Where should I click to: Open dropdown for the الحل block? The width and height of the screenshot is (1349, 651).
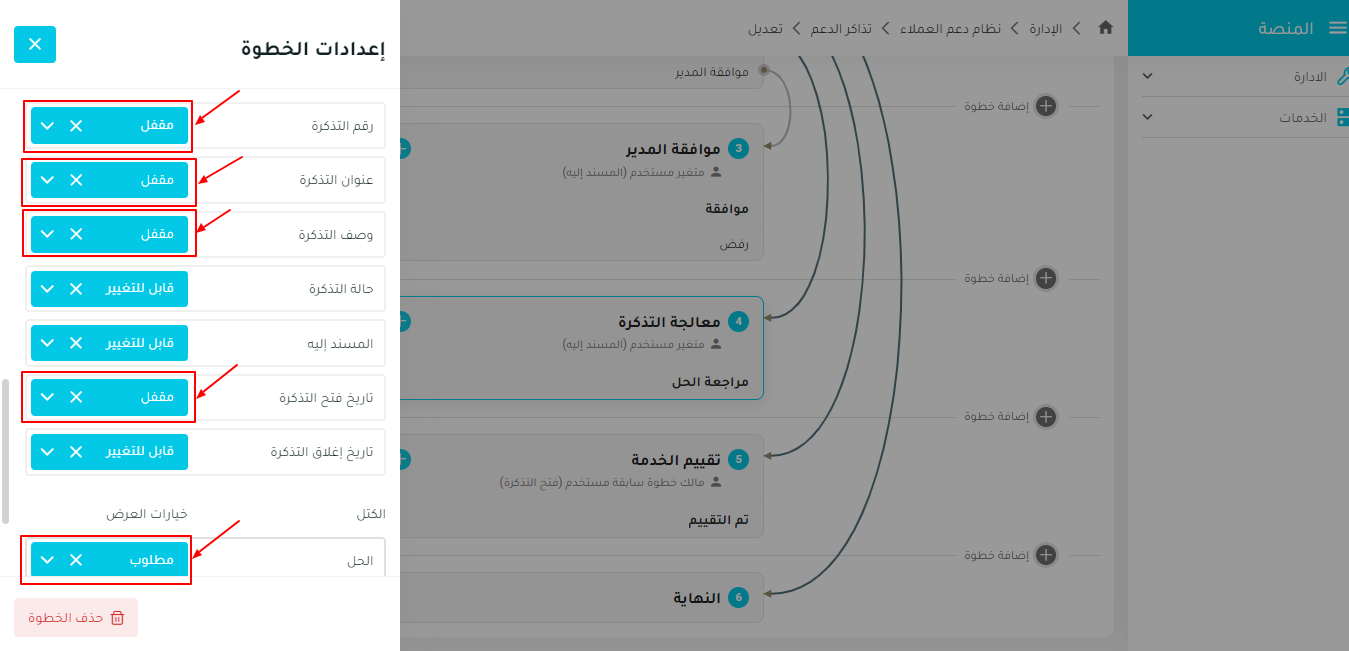click(47, 560)
